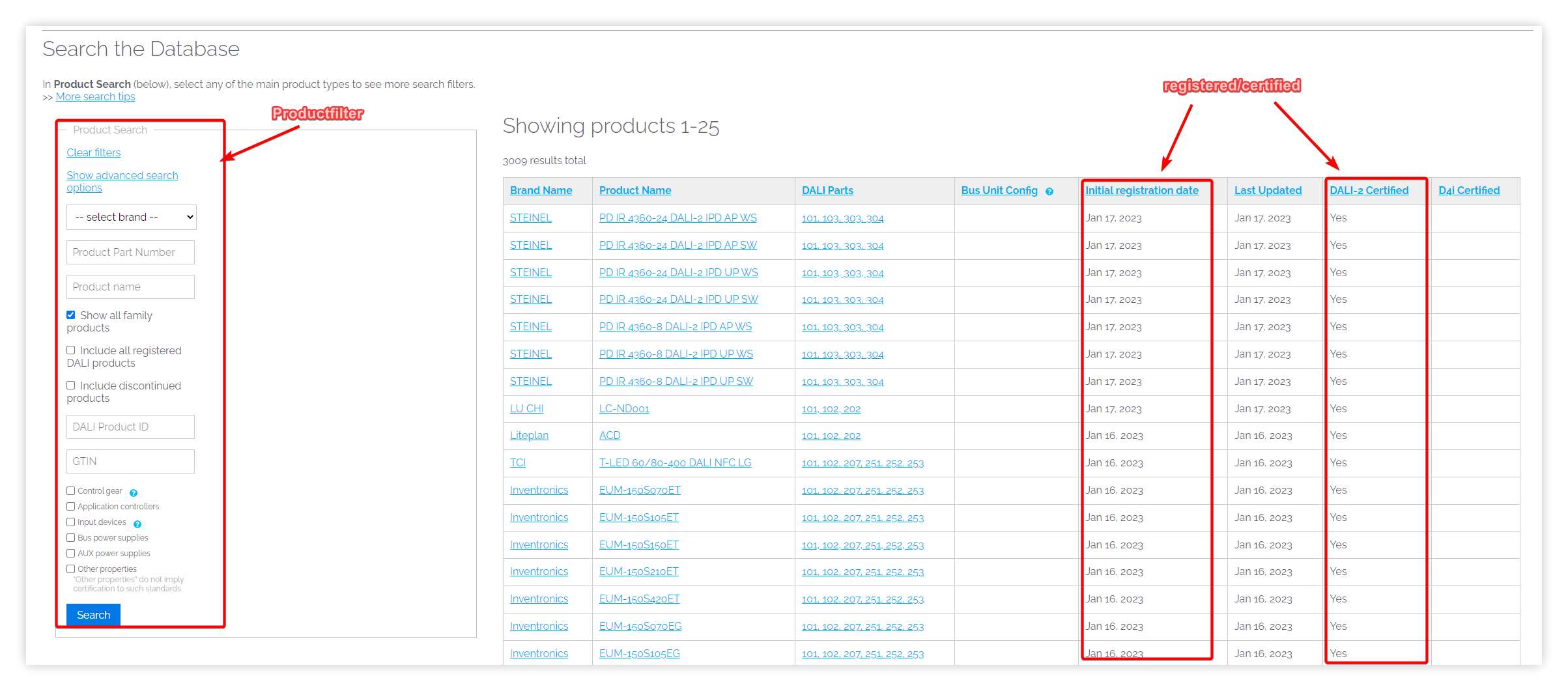1568x691 pixels.
Task: Open product PD IR 4360-8 DALI-2 IPD UP SW
Action: pyautogui.click(x=676, y=381)
